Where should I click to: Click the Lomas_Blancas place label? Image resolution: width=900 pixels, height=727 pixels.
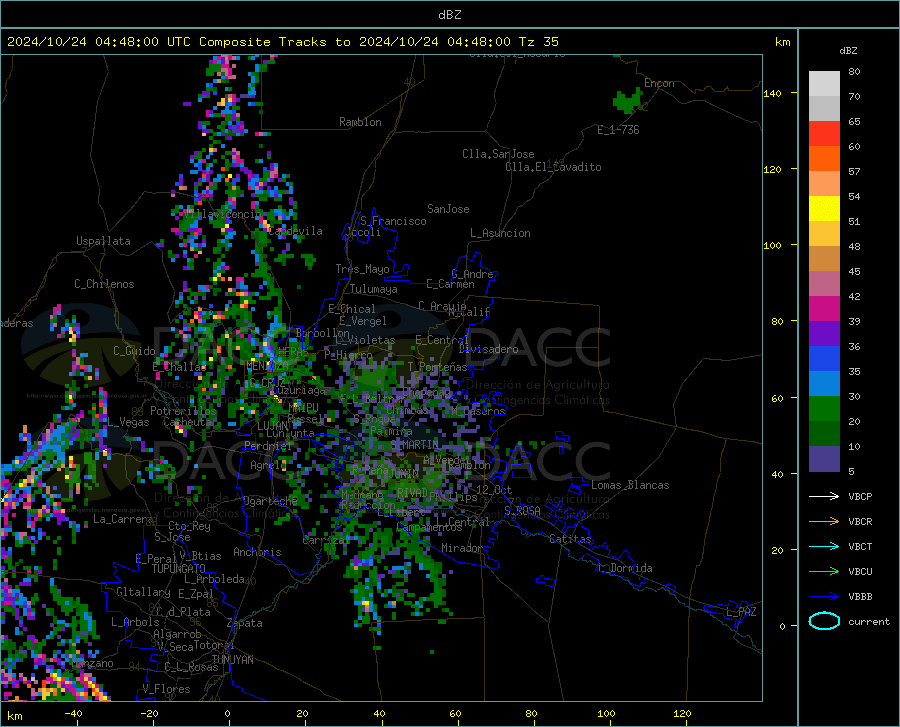(x=630, y=485)
